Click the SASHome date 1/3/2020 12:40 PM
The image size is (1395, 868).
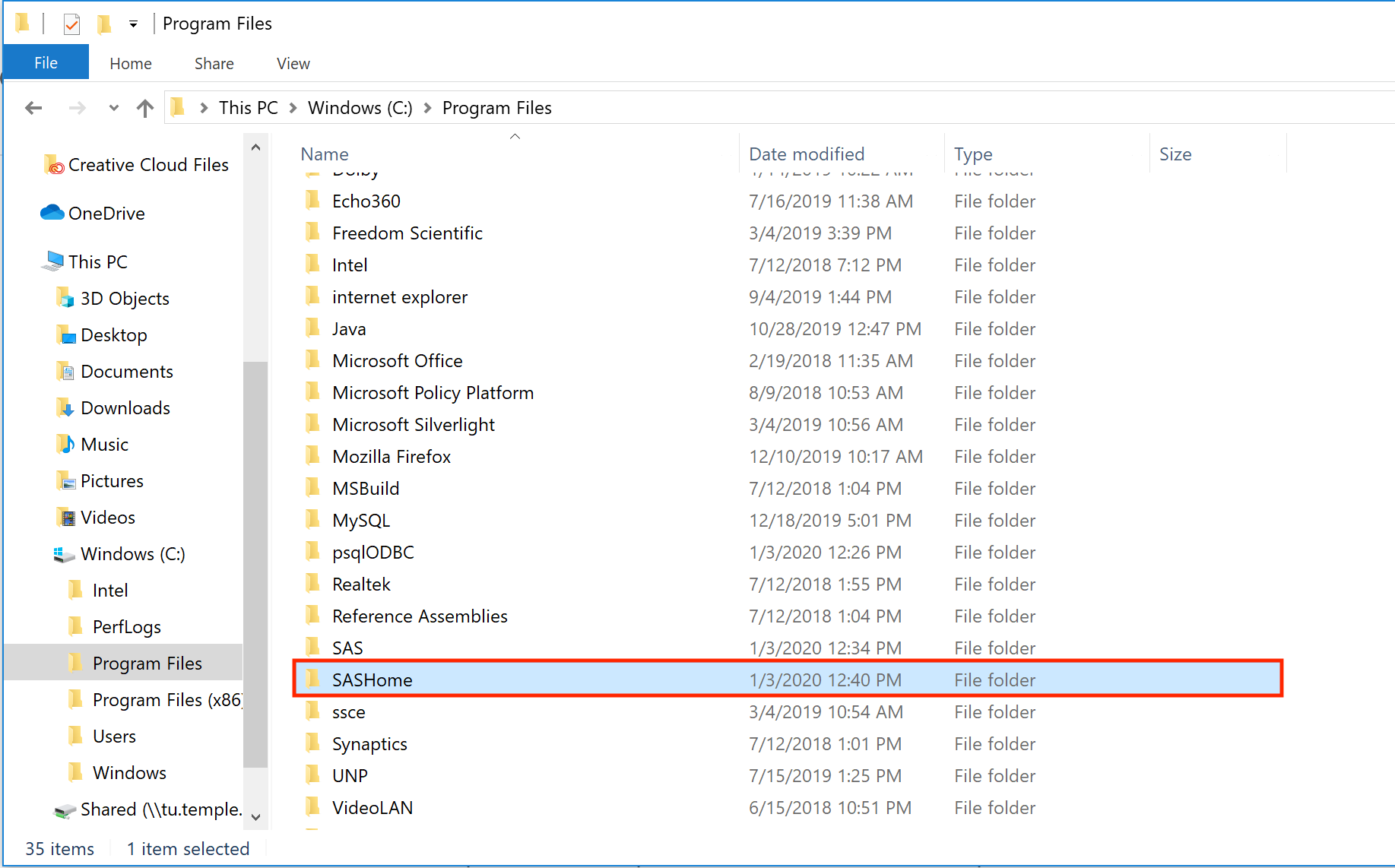click(x=825, y=680)
